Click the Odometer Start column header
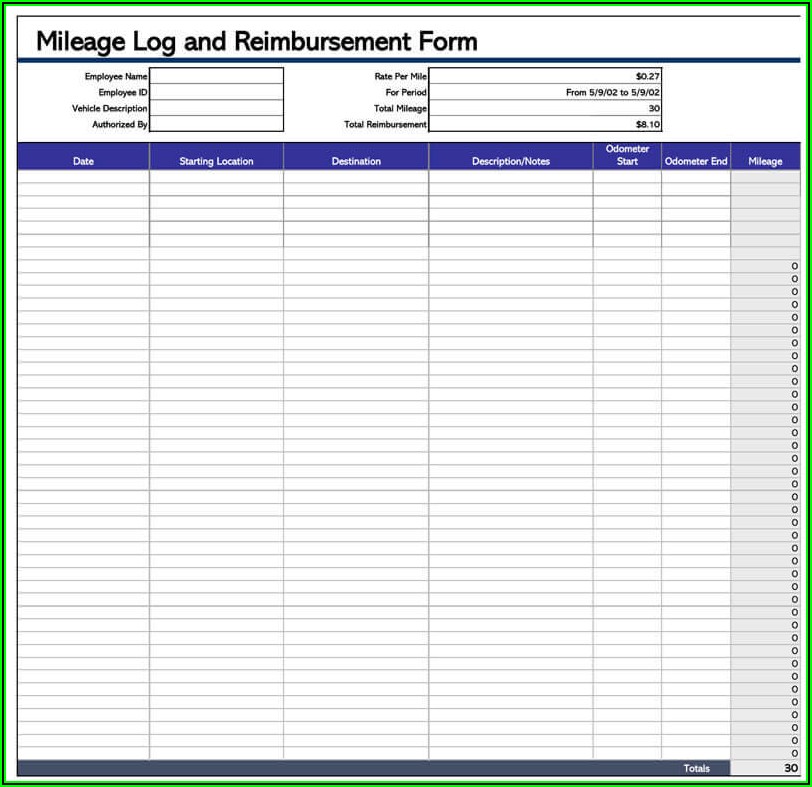Screen dimensions: 812x787 coord(627,156)
